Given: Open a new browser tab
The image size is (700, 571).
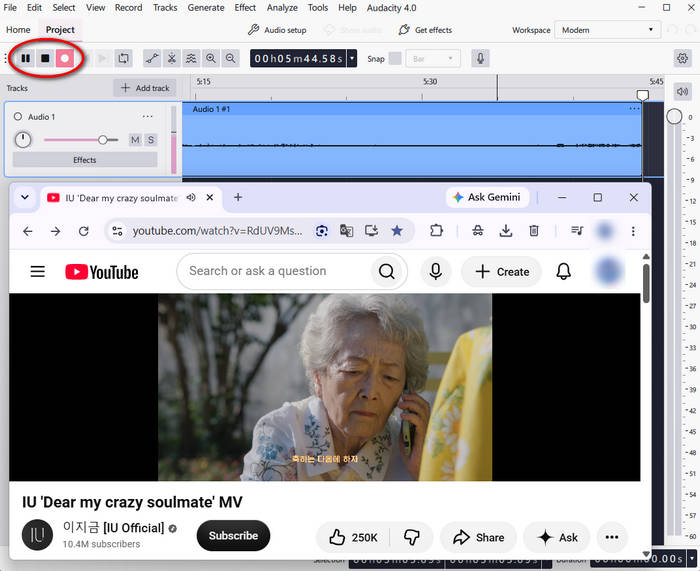Looking at the screenshot, I should click(x=238, y=197).
